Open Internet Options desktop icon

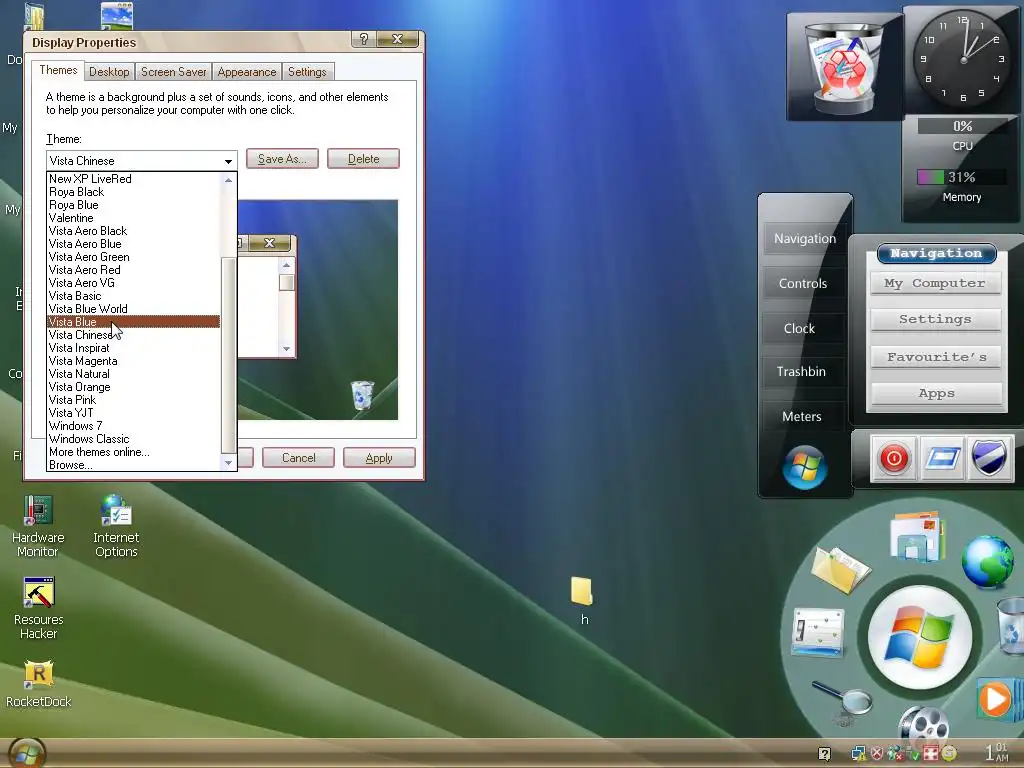[x=116, y=526]
